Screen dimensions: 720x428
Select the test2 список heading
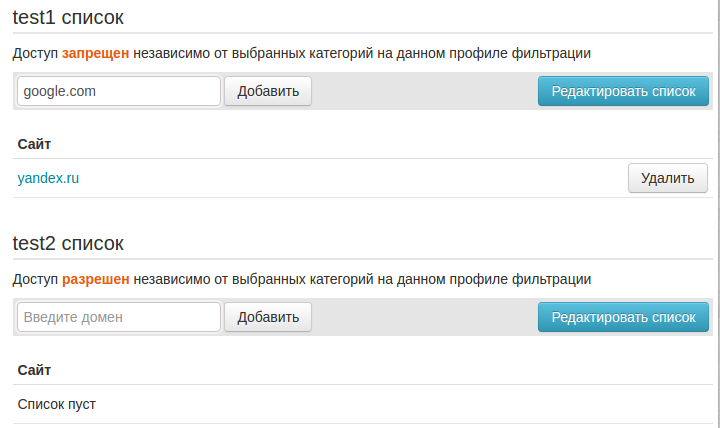pyautogui.click(x=68, y=243)
